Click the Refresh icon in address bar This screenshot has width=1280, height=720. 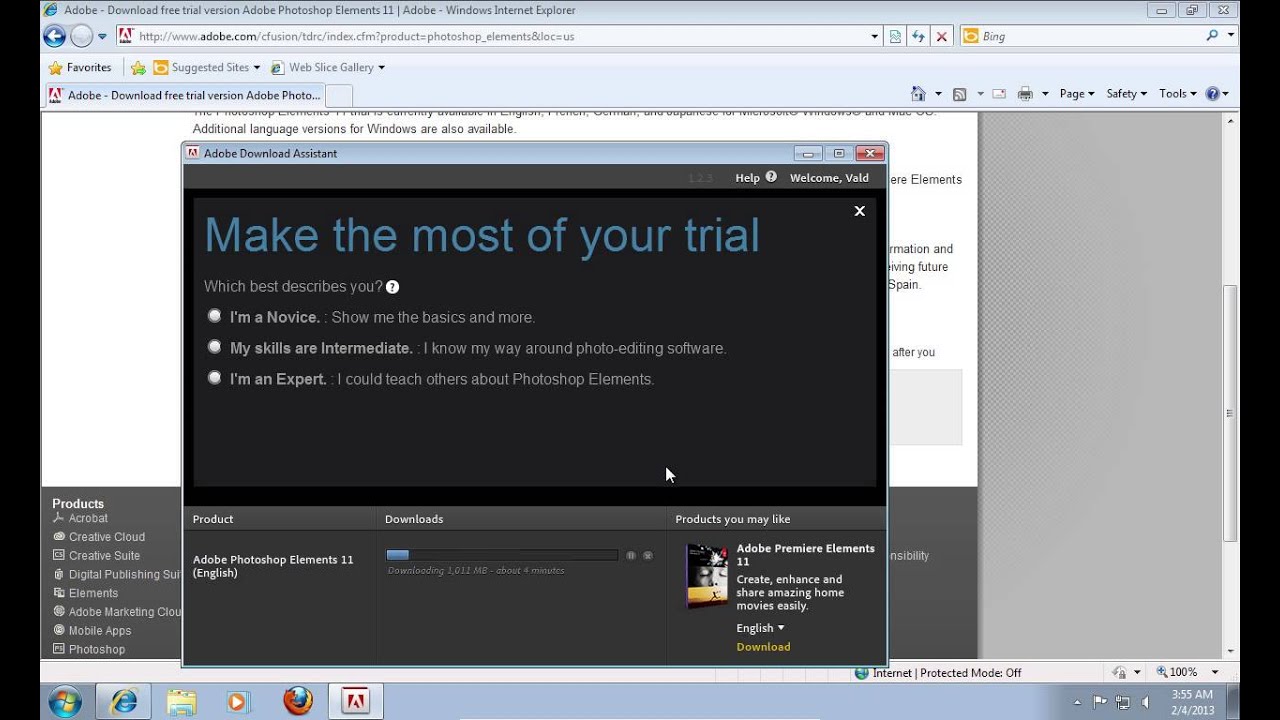tap(918, 36)
